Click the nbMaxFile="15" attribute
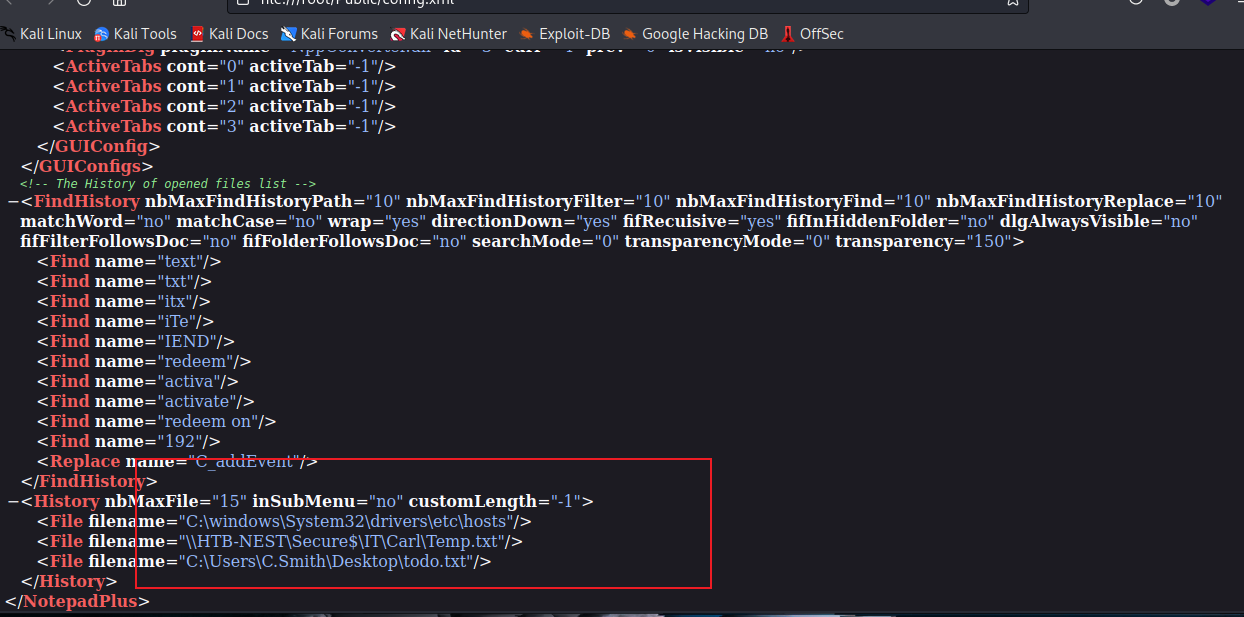 (x=175, y=501)
